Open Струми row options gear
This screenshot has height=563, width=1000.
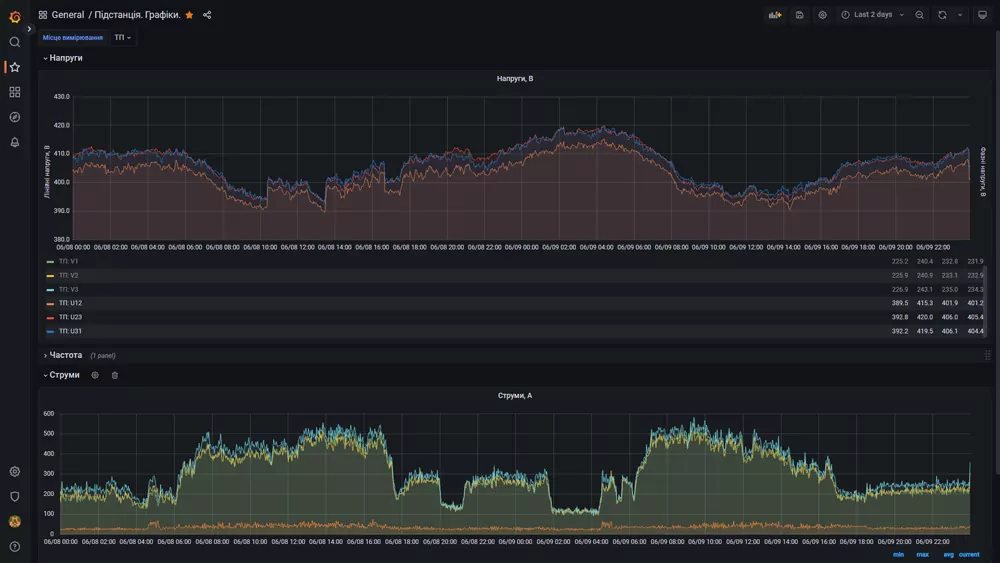point(95,376)
